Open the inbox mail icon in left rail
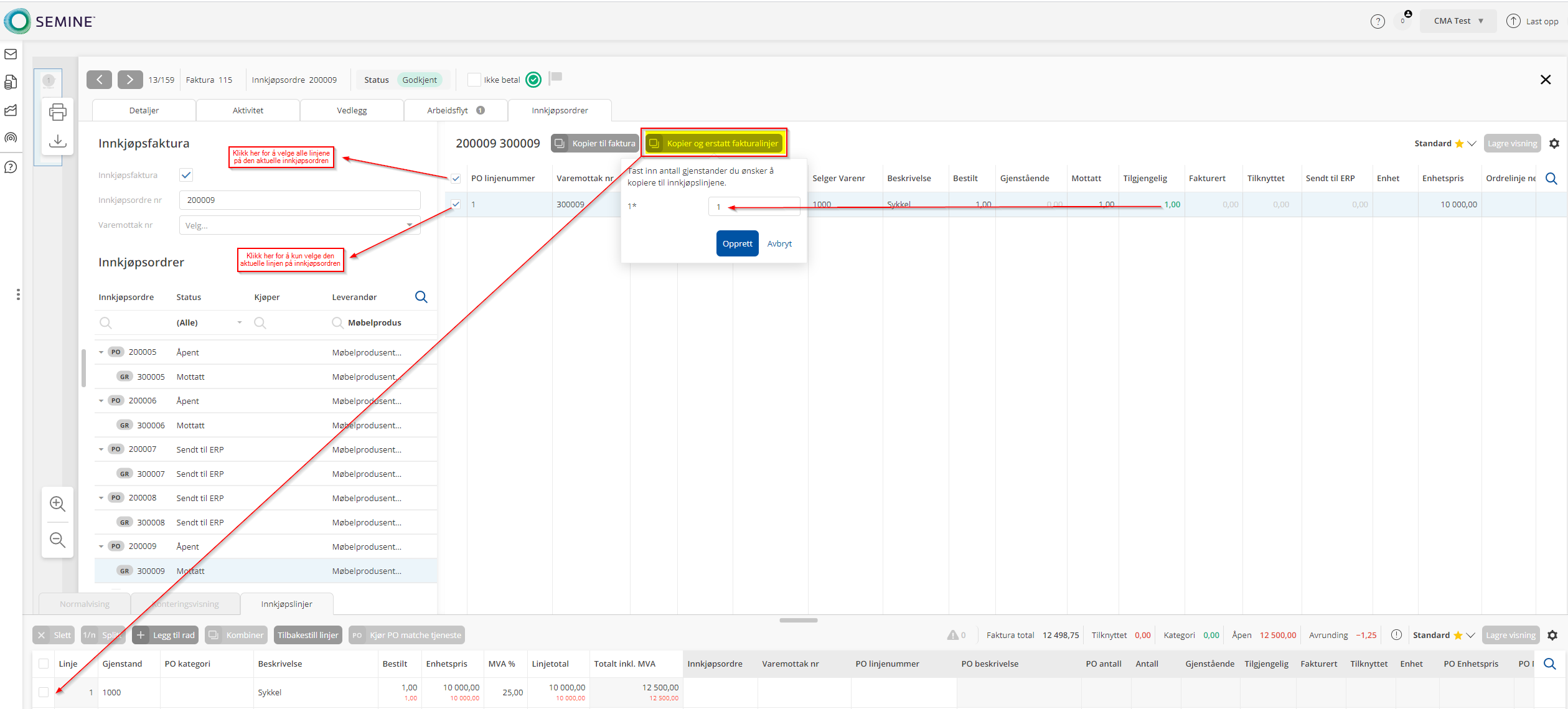 click(x=11, y=54)
